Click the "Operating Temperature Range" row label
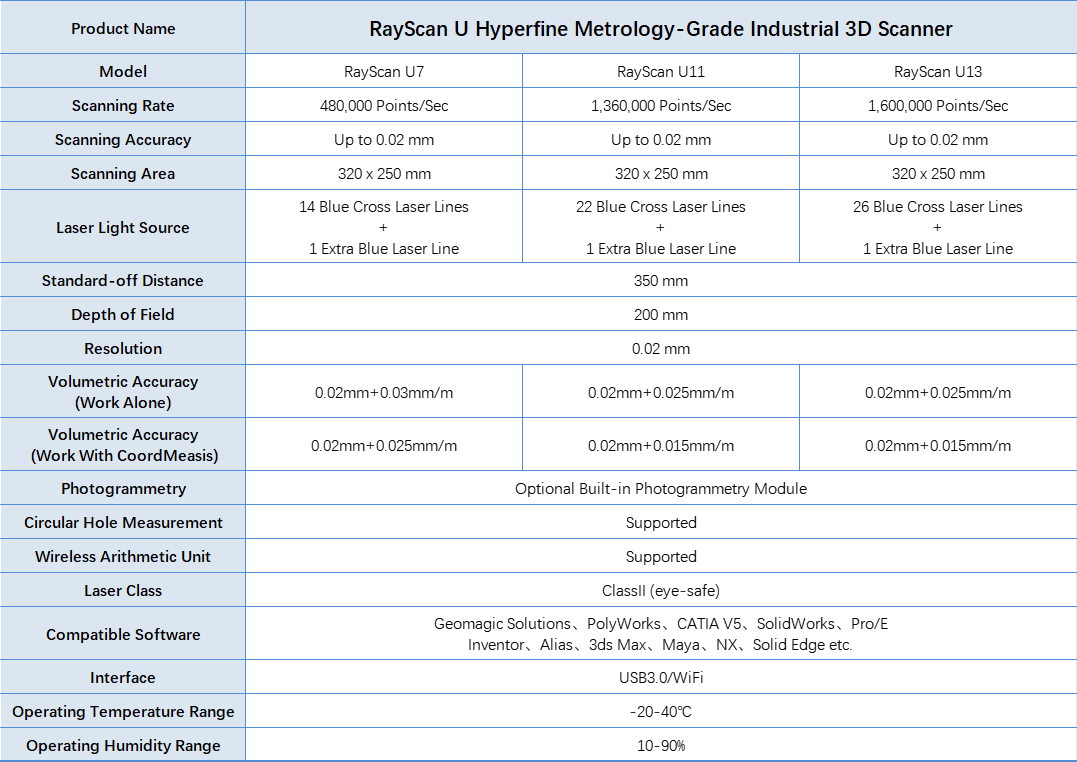Viewport: 1077px width, 762px height. [123, 712]
